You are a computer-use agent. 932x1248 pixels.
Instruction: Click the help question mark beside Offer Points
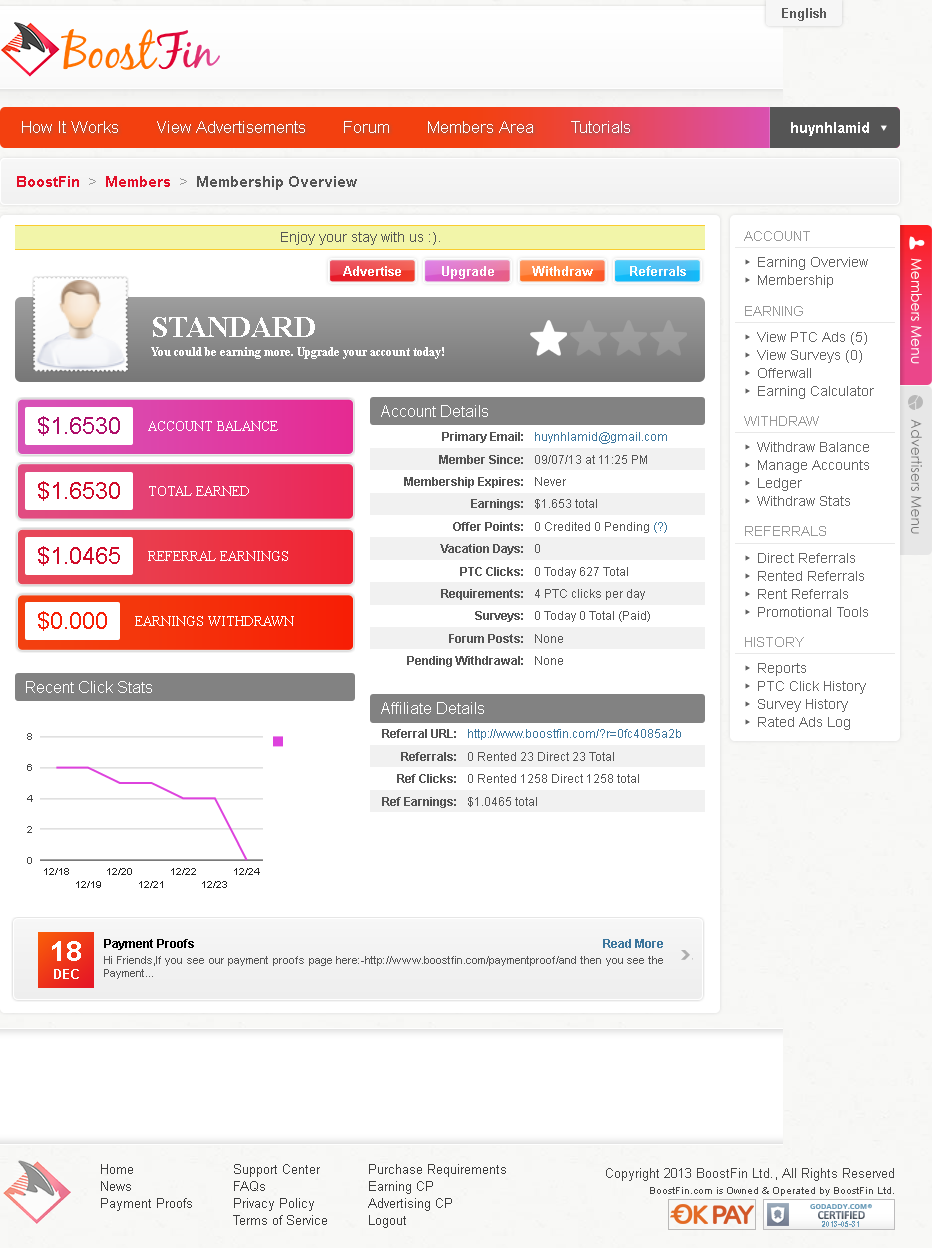tap(660, 526)
